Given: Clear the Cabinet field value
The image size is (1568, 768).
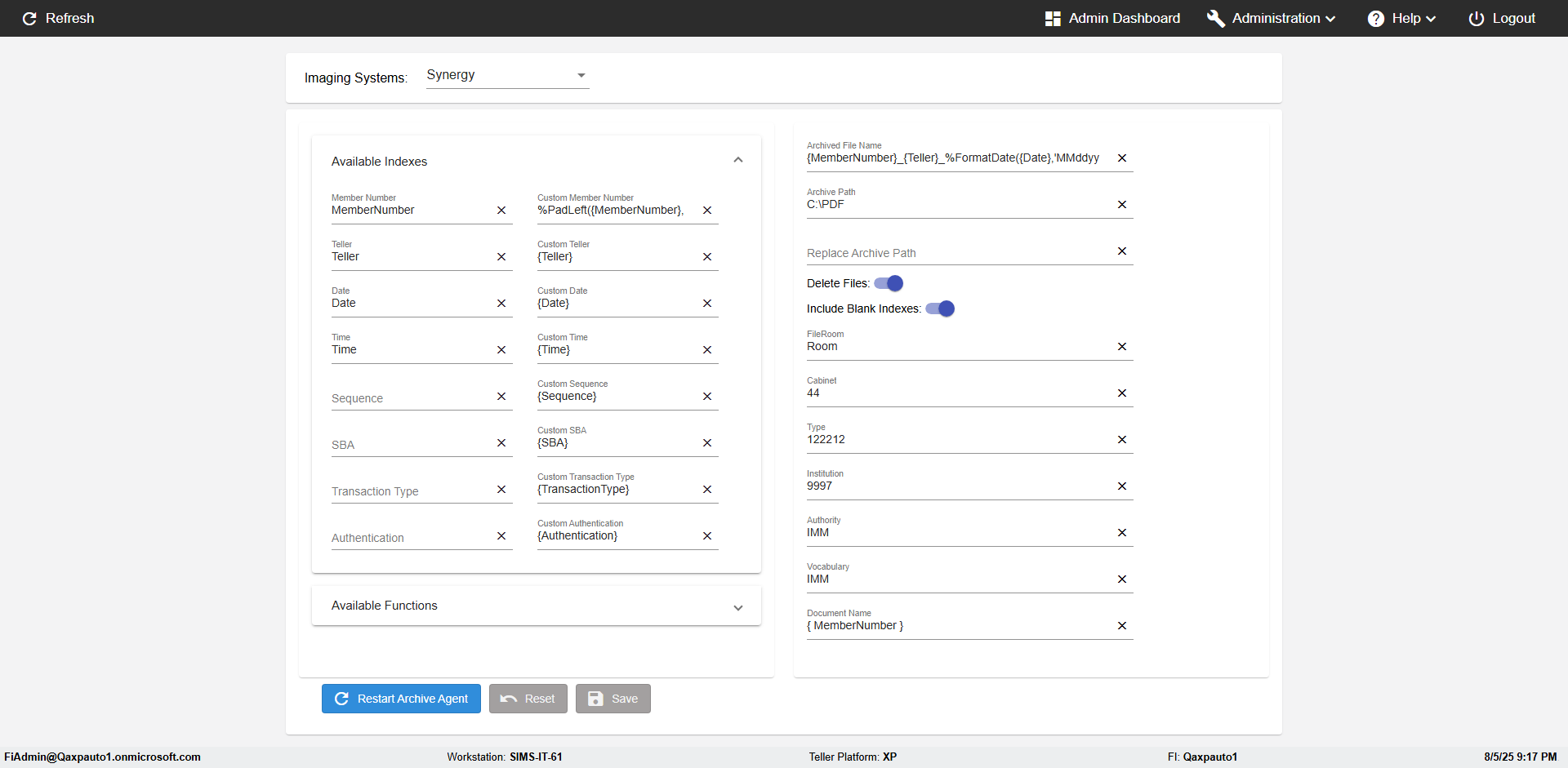Looking at the screenshot, I should point(1122,393).
